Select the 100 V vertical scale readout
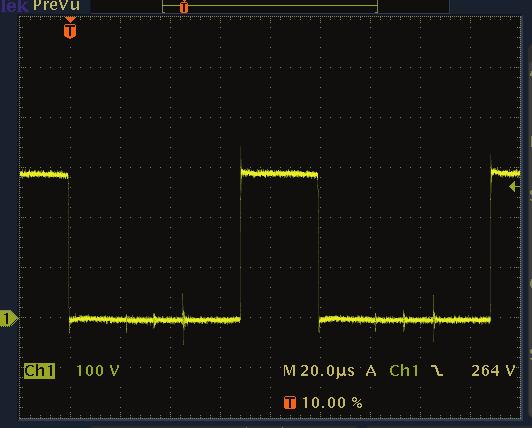The width and height of the screenshot is (532, 428). 98,370
